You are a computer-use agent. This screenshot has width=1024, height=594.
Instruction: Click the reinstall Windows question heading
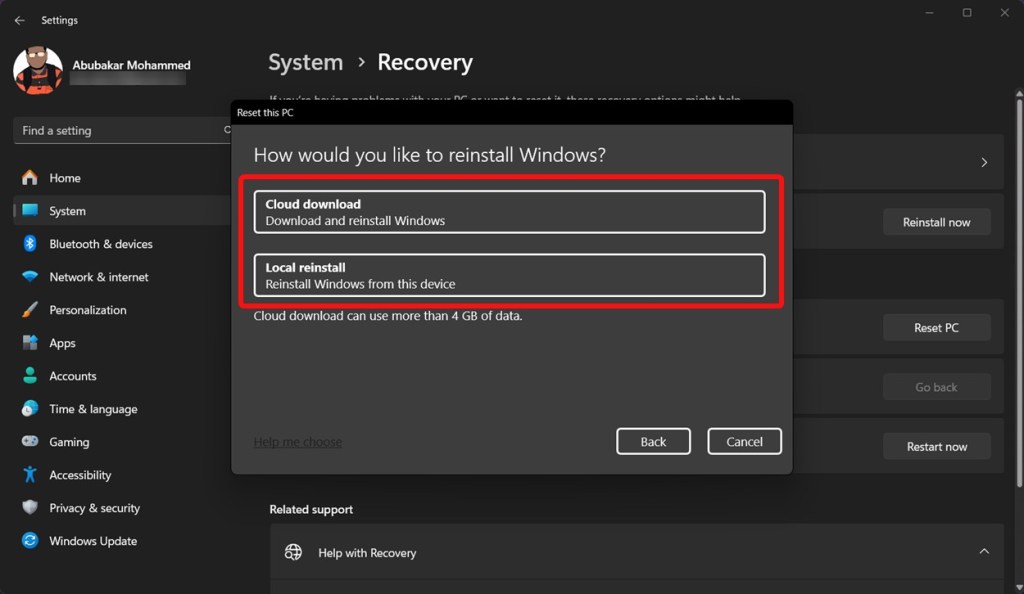(x=430, y=155)
